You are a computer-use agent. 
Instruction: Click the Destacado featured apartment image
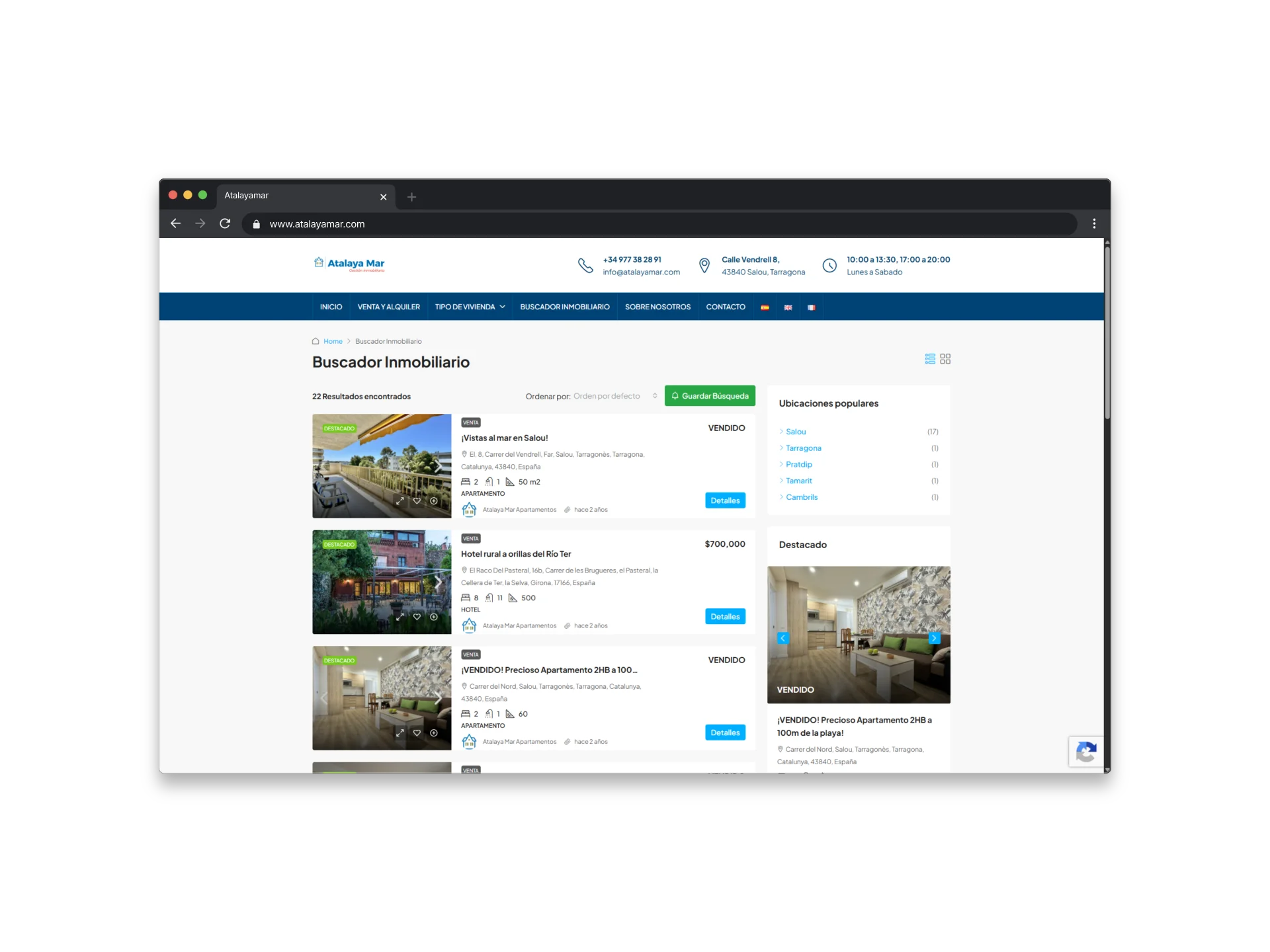point(859,635)
